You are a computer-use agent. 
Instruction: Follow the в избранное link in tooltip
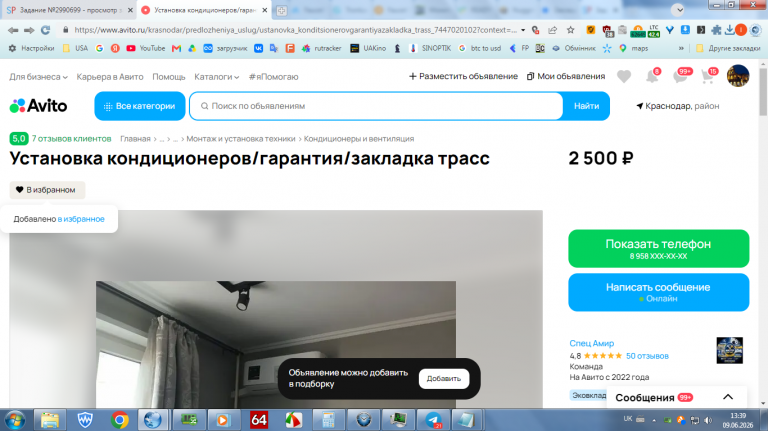[x=81, y=219]
